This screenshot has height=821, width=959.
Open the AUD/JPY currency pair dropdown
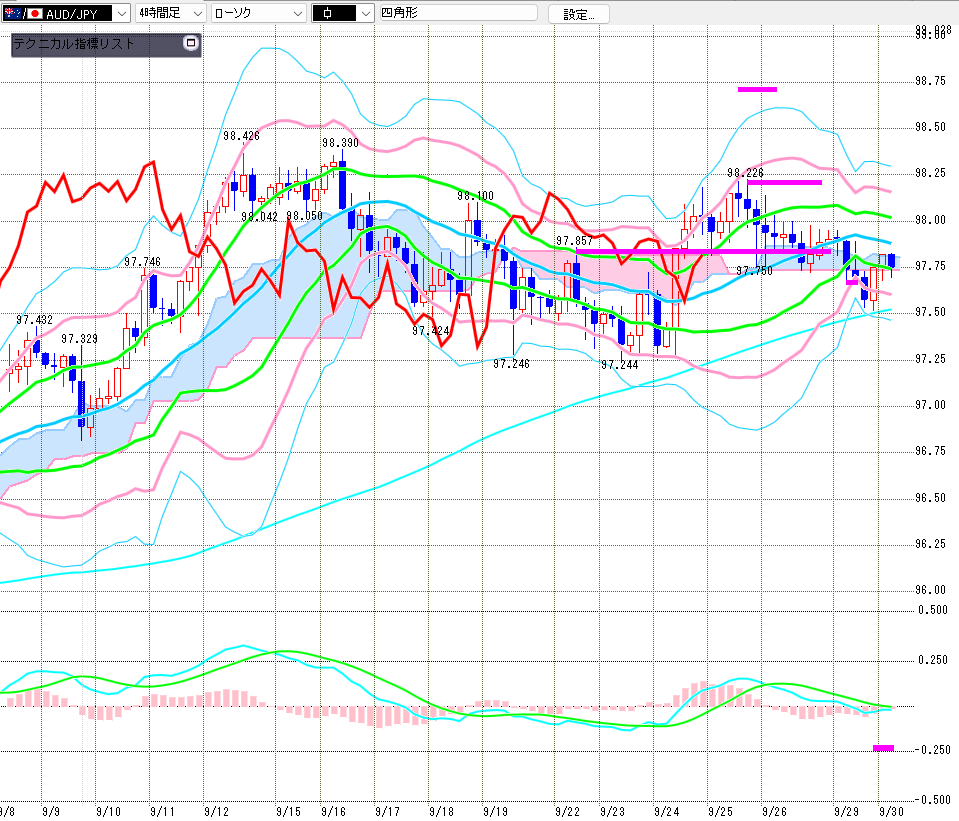[122, 13]
